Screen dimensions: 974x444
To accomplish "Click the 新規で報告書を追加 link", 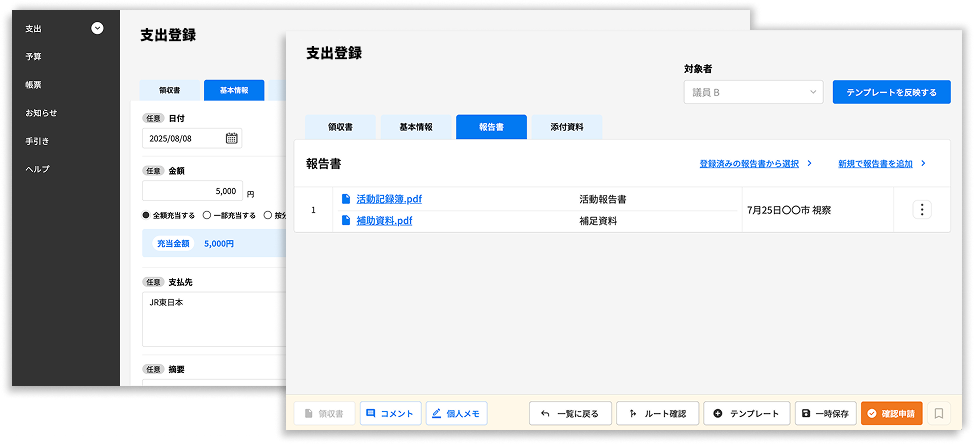I will coord(875,164).
